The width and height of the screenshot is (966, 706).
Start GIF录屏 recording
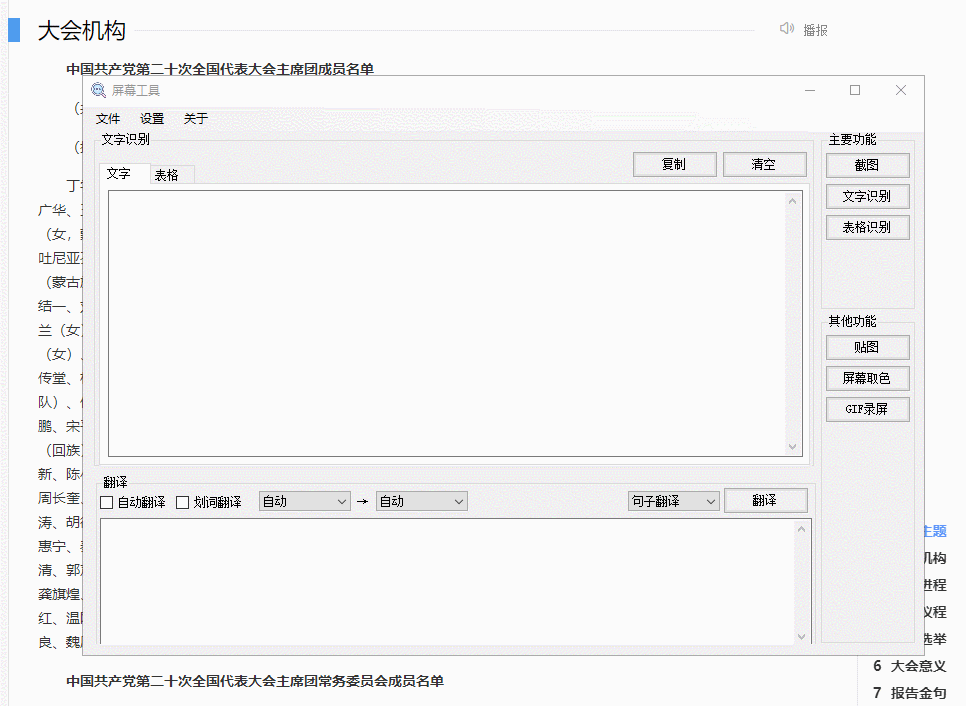tap(867, 409)
